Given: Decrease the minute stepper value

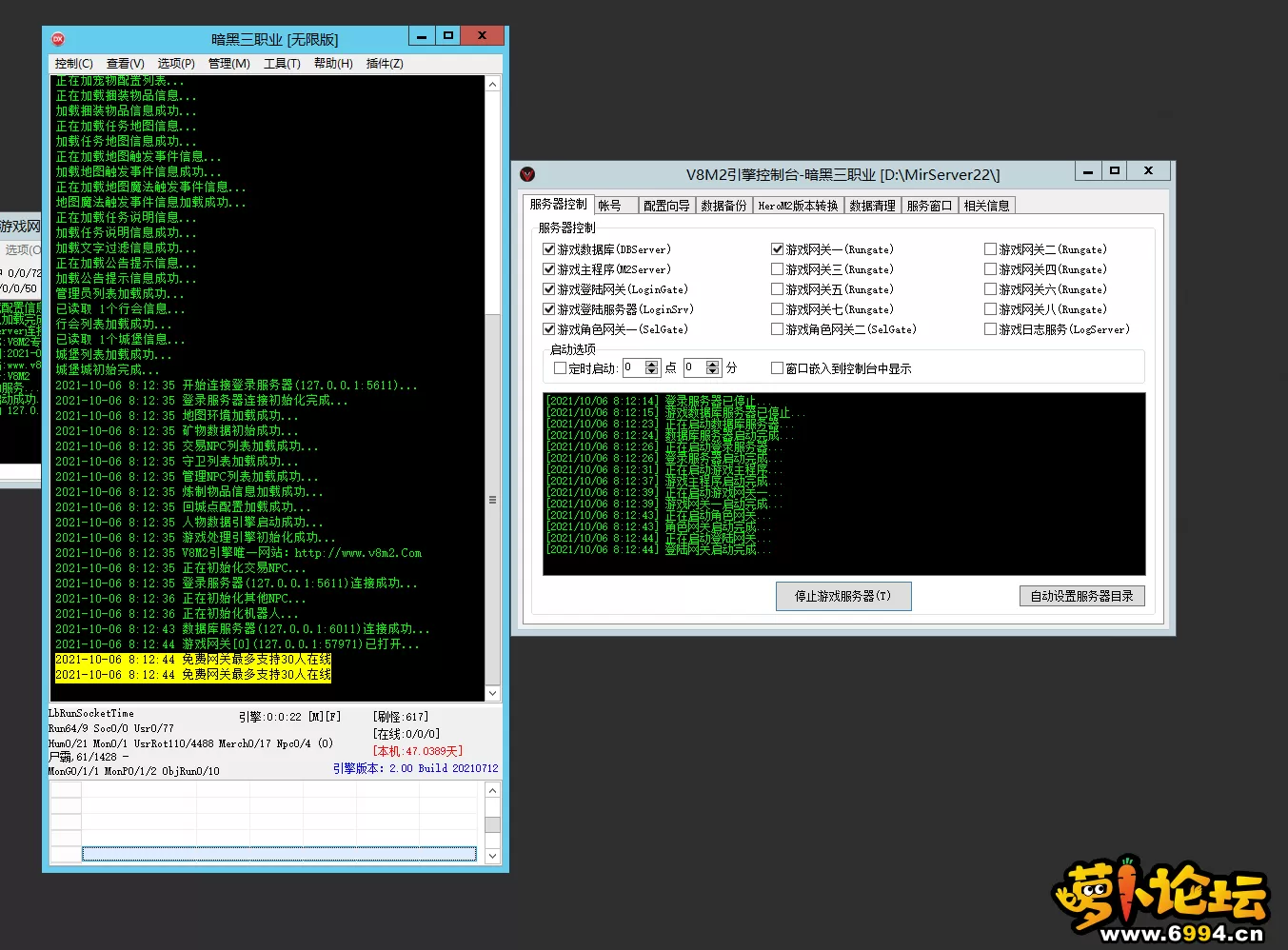Looking at the screenshot, I should point(713,372).
